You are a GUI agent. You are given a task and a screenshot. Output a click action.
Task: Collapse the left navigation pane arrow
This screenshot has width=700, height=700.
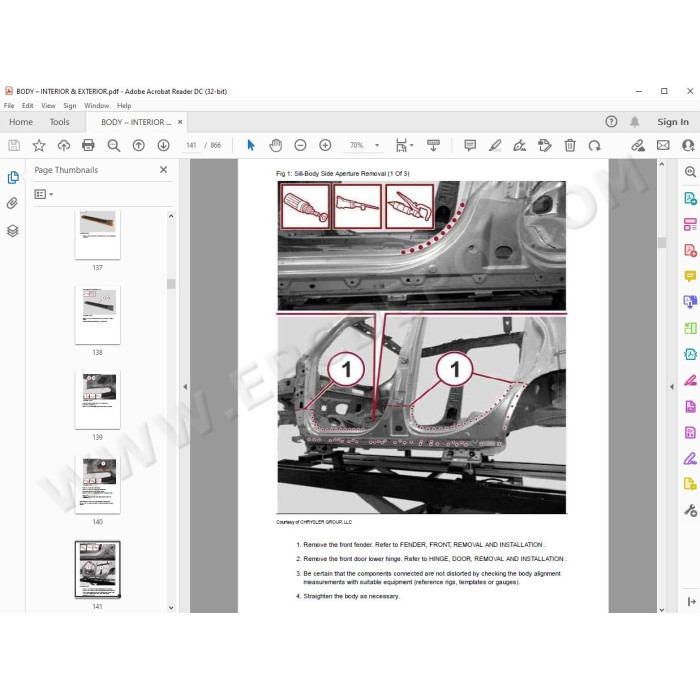tap(185, 387)
